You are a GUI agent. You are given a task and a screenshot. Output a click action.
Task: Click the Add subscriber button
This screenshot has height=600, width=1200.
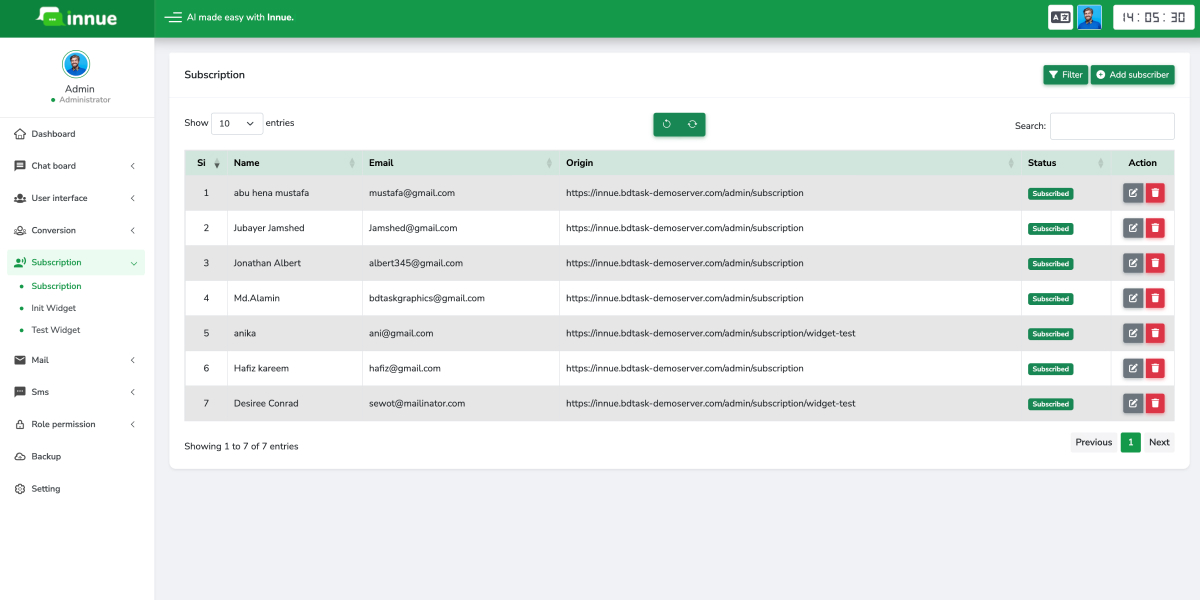pos(1132,74)
